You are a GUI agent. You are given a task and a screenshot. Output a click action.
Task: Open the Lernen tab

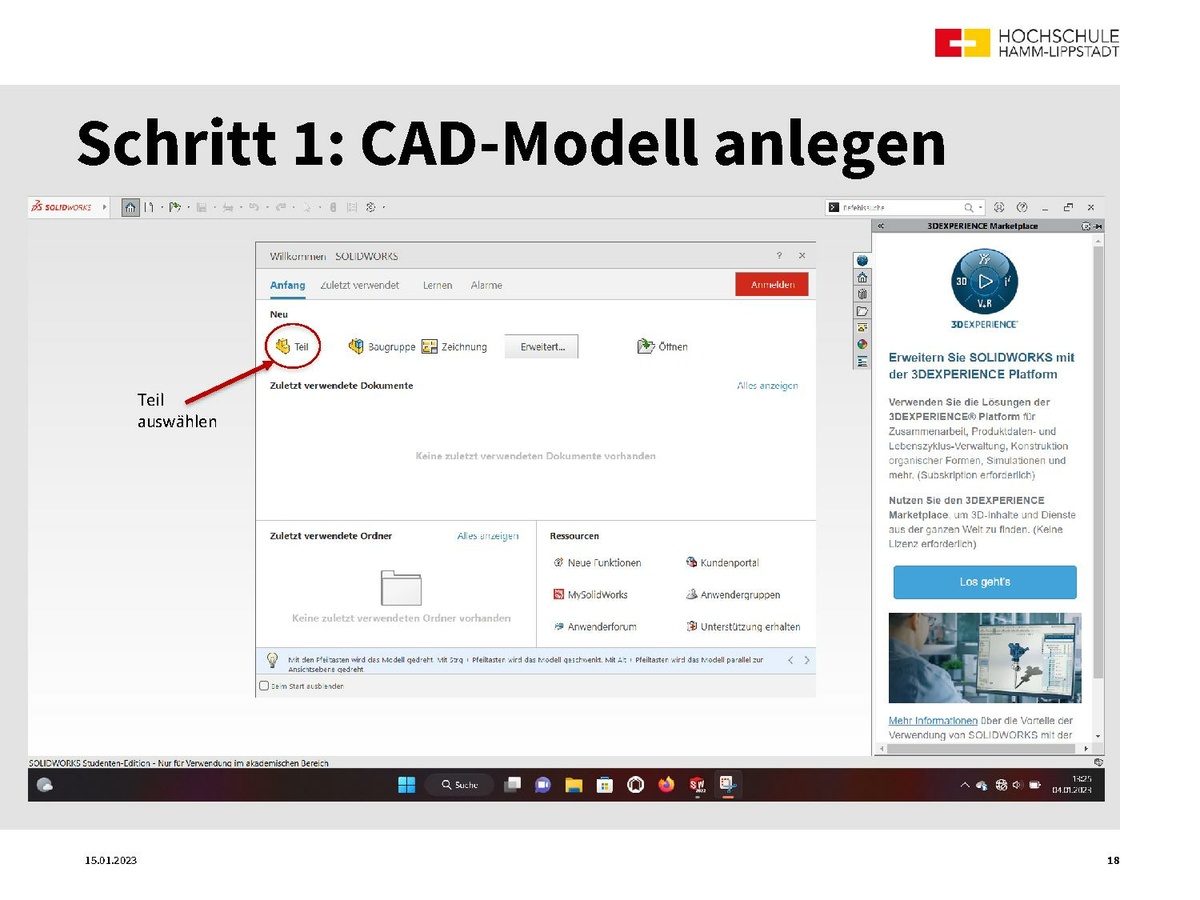437,285
